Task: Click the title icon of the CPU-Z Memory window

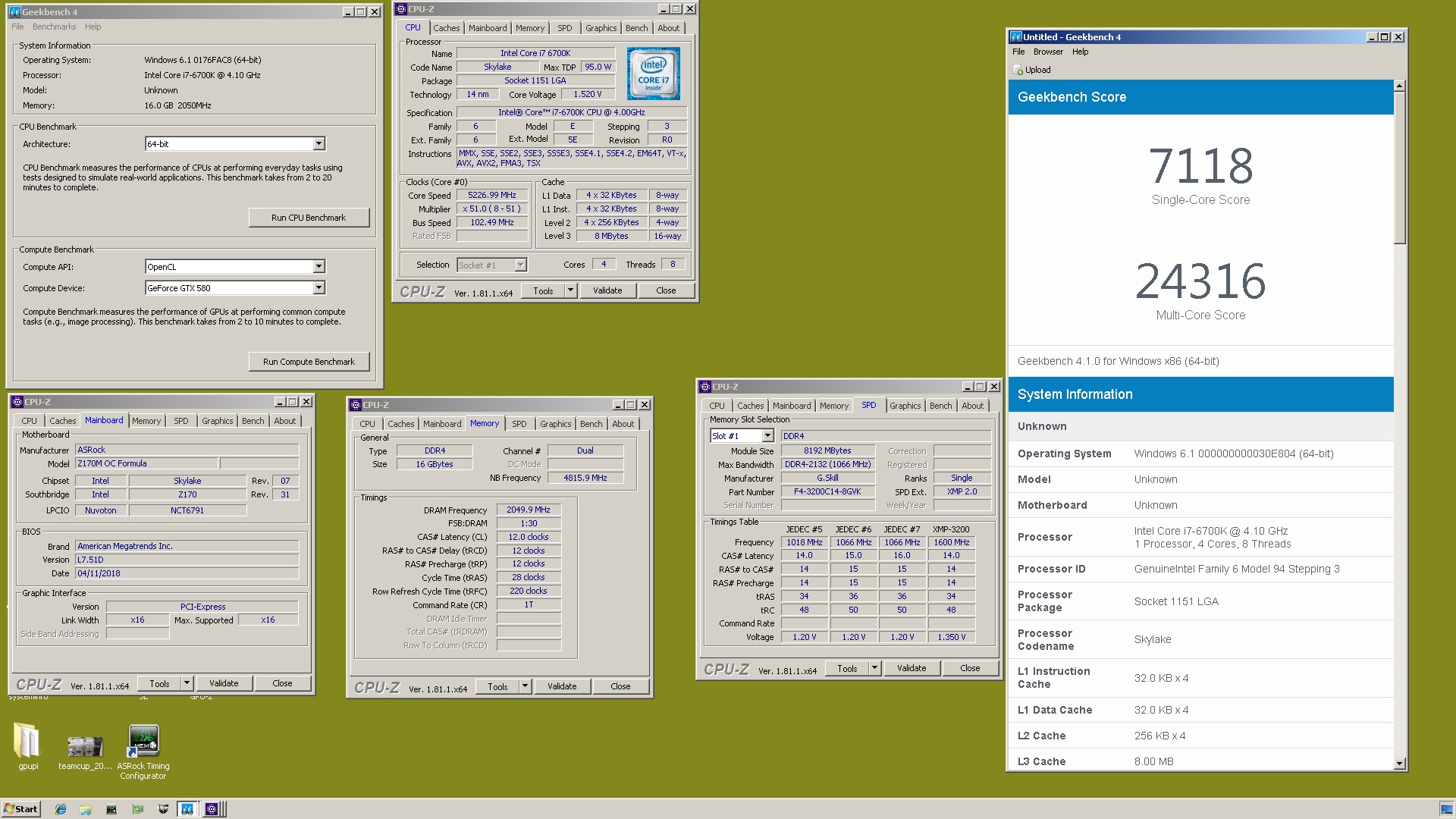Action: click(356, 405)
